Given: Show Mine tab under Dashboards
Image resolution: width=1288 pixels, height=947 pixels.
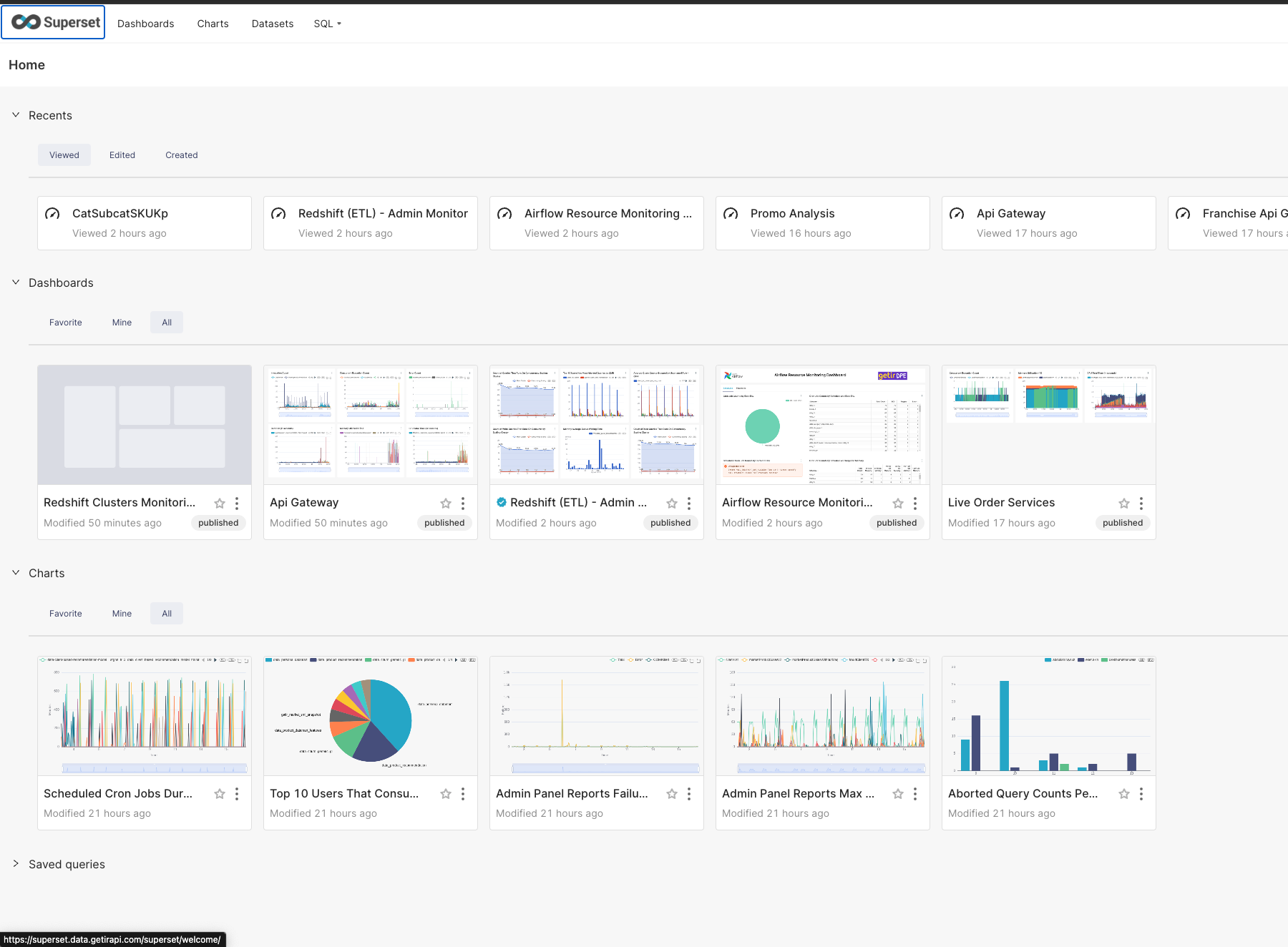Looking at the screenshot, I should click(122, 322).
